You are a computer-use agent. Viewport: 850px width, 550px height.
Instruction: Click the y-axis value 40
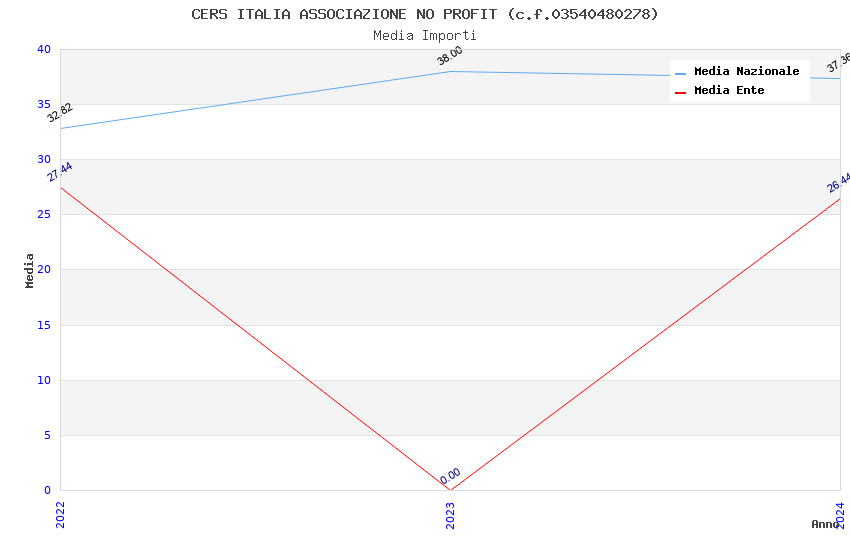pyautogui.click(x=44, y=49)
